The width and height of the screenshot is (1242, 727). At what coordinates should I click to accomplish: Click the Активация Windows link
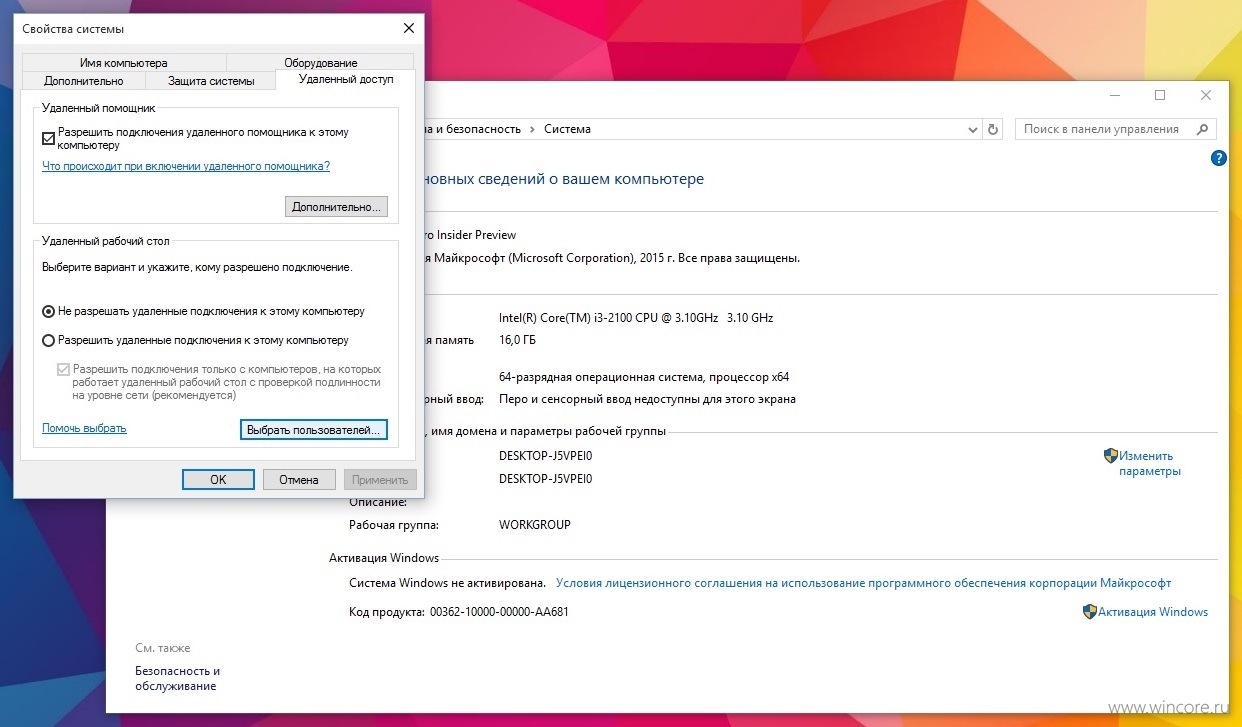coord(1153,612)
